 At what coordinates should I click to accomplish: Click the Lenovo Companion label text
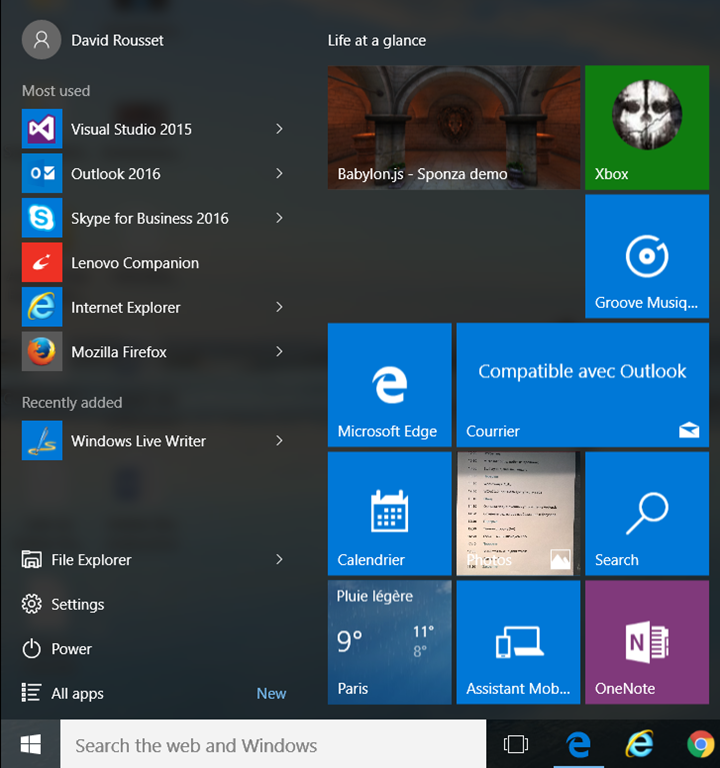point(135,263)
